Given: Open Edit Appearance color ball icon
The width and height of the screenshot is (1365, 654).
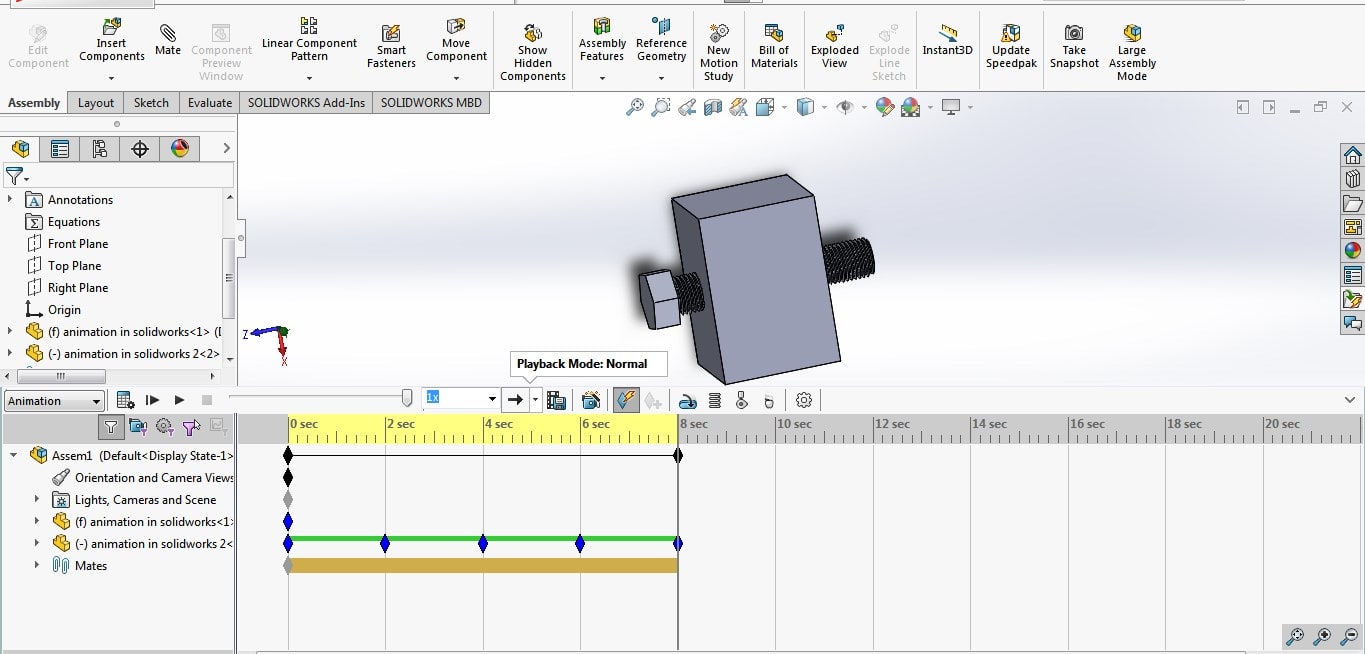Looking at the screenshot, I should point(884,107).
